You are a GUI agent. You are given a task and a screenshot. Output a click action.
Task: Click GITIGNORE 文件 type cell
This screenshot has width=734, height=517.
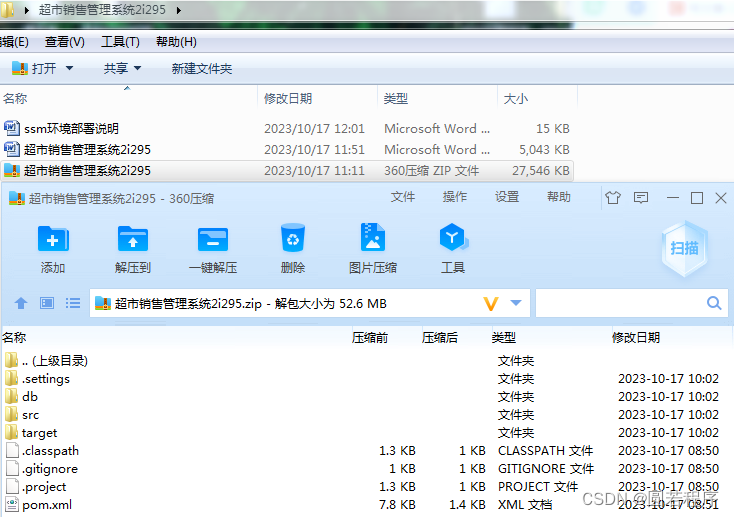point(546,469)
